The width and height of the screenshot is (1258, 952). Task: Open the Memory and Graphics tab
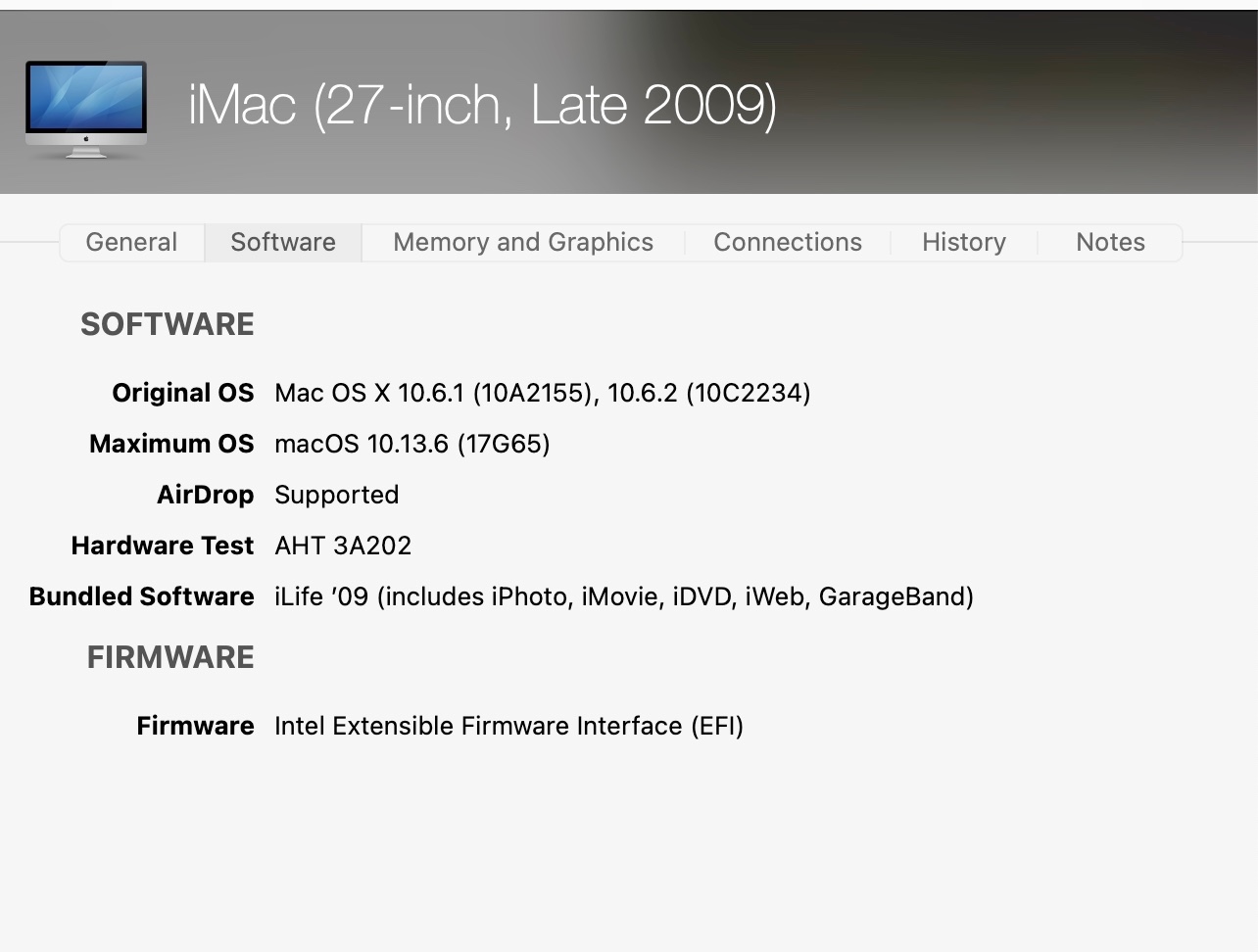point(523,242)
